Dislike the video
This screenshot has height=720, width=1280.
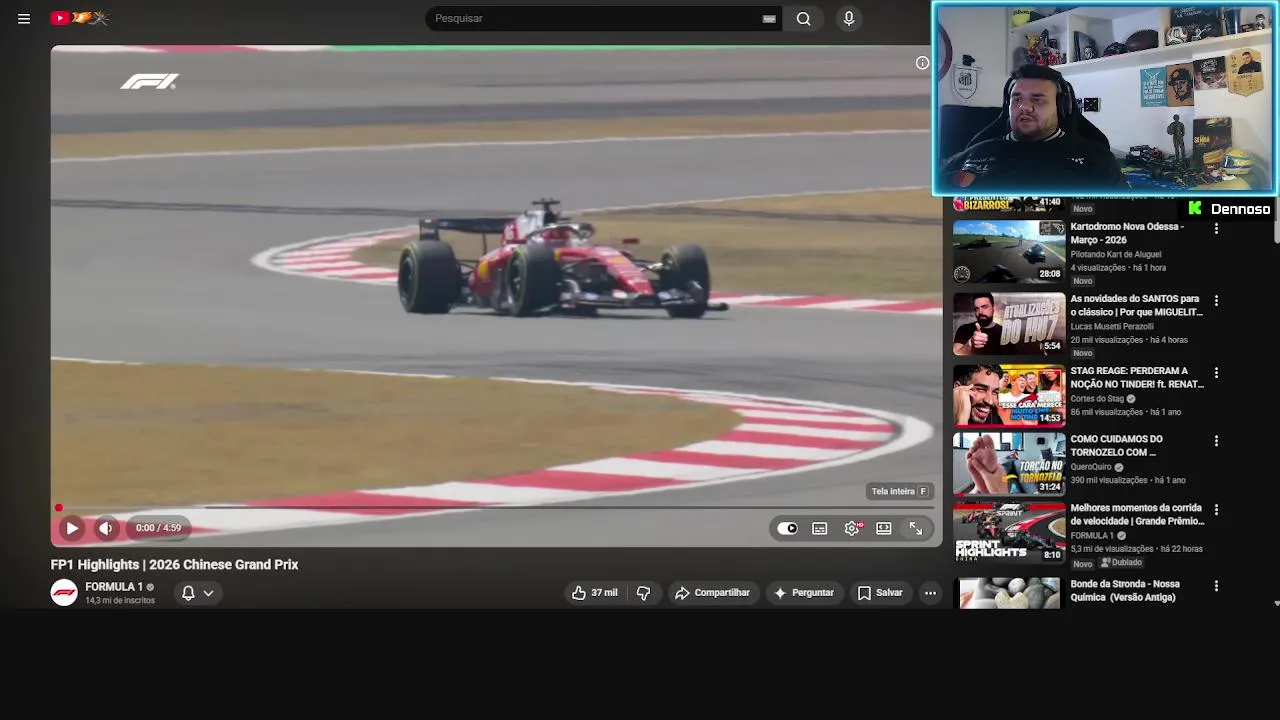644,593
